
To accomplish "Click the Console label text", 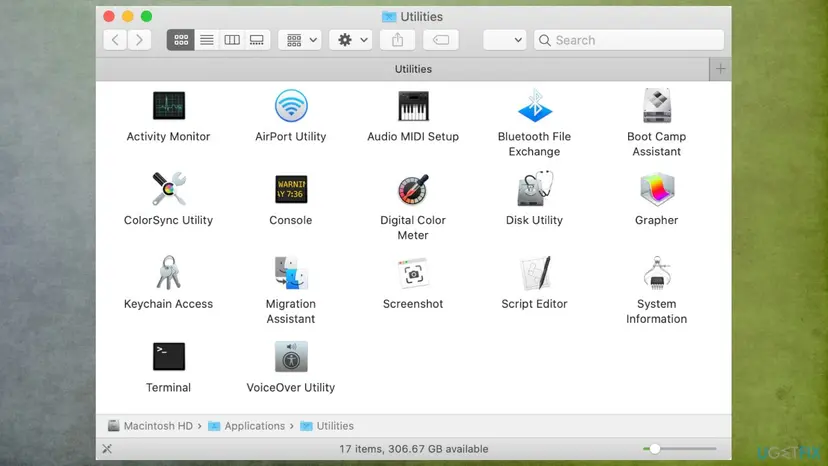I will 291,220.
